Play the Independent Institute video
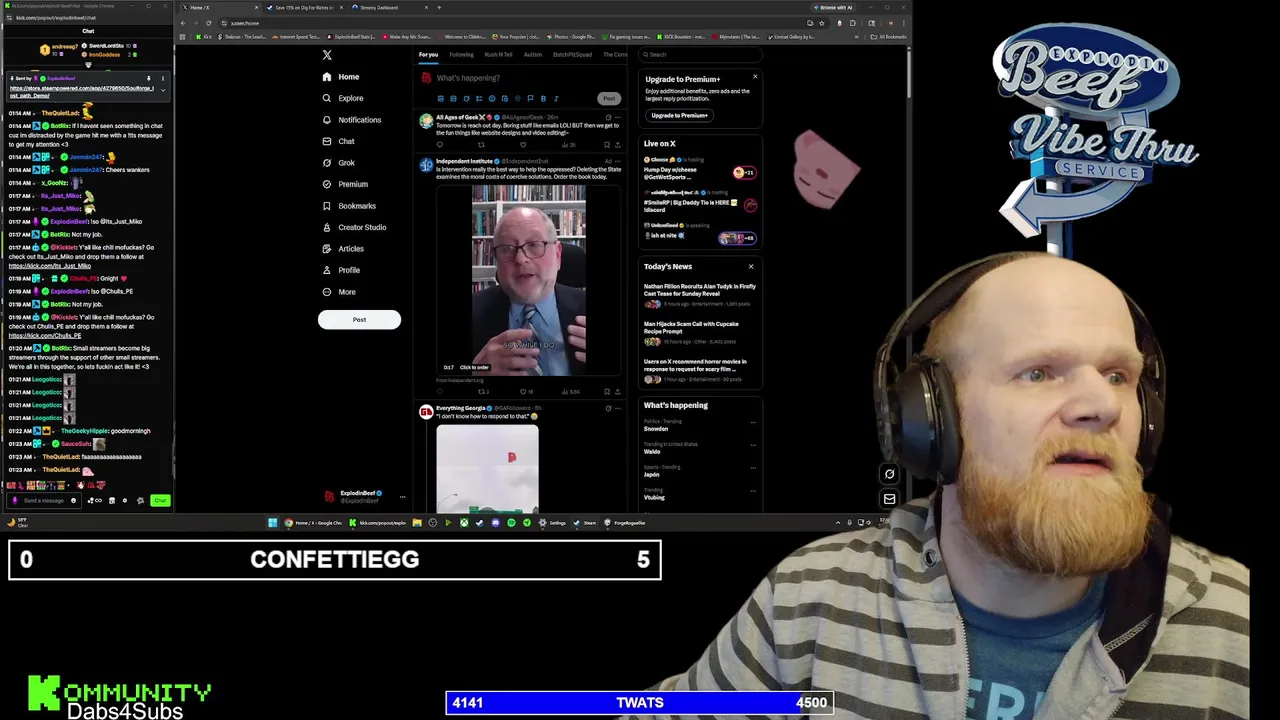The width and height of the screenshot is (1280, 720). tap(528, 279)
